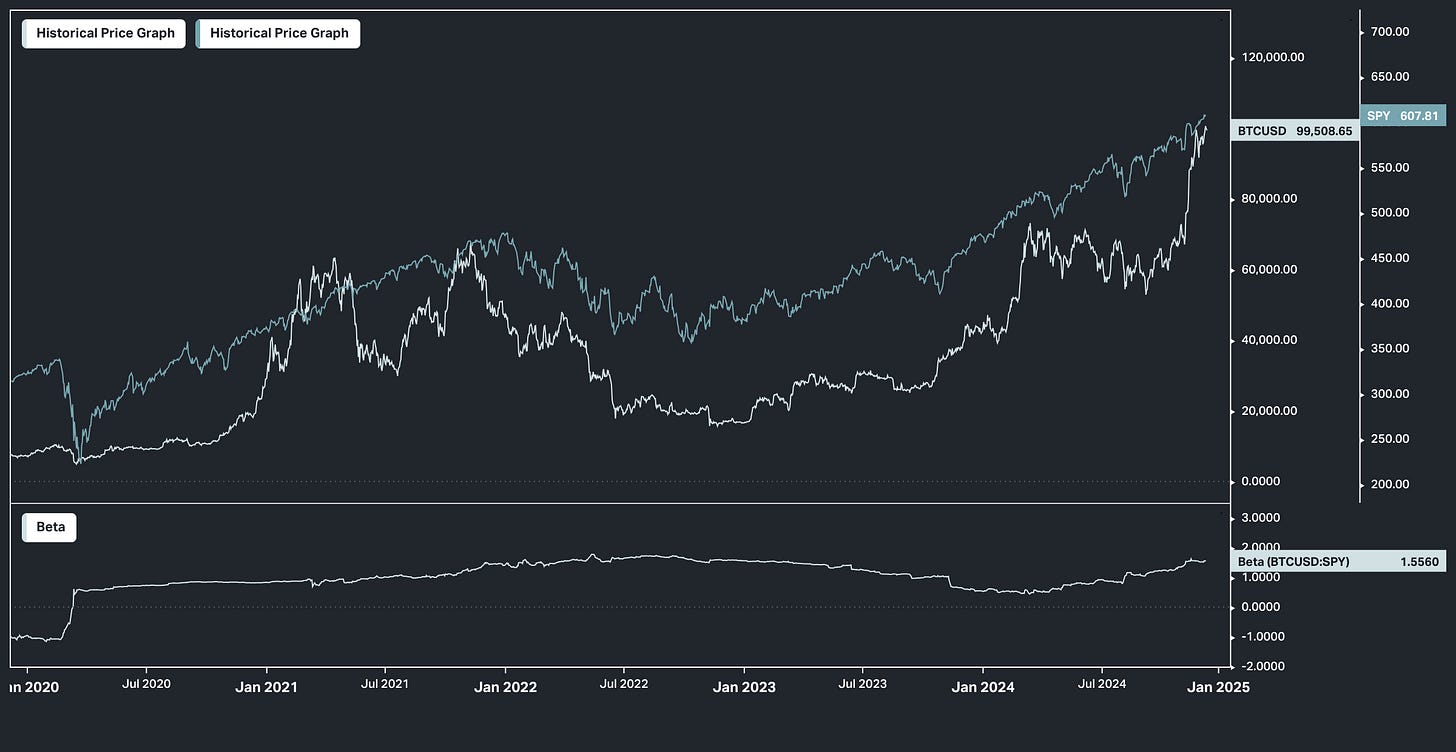Click the Jan 2024 date label
Screen dimensions: 1456x752
click(983, 687)
